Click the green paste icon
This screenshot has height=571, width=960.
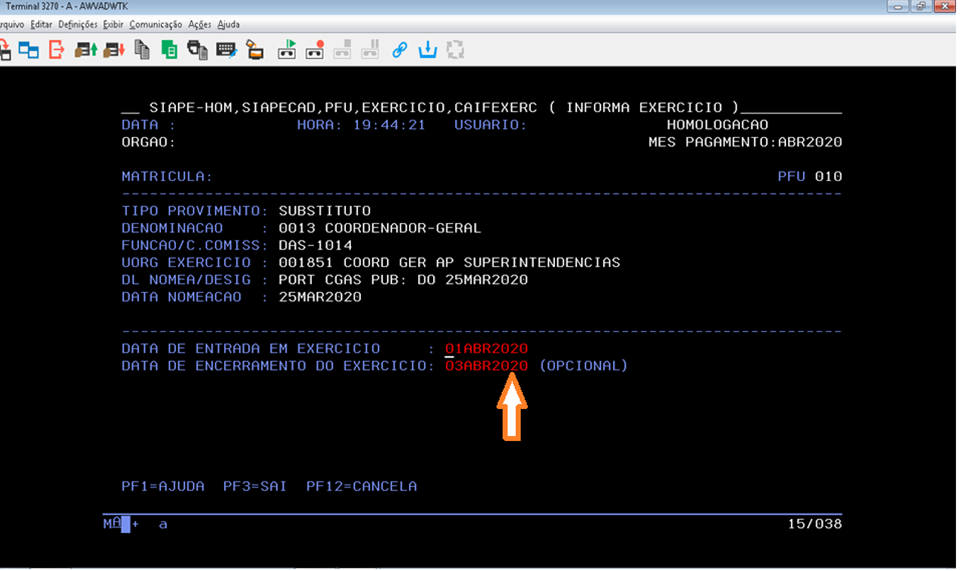pos(169,50)
